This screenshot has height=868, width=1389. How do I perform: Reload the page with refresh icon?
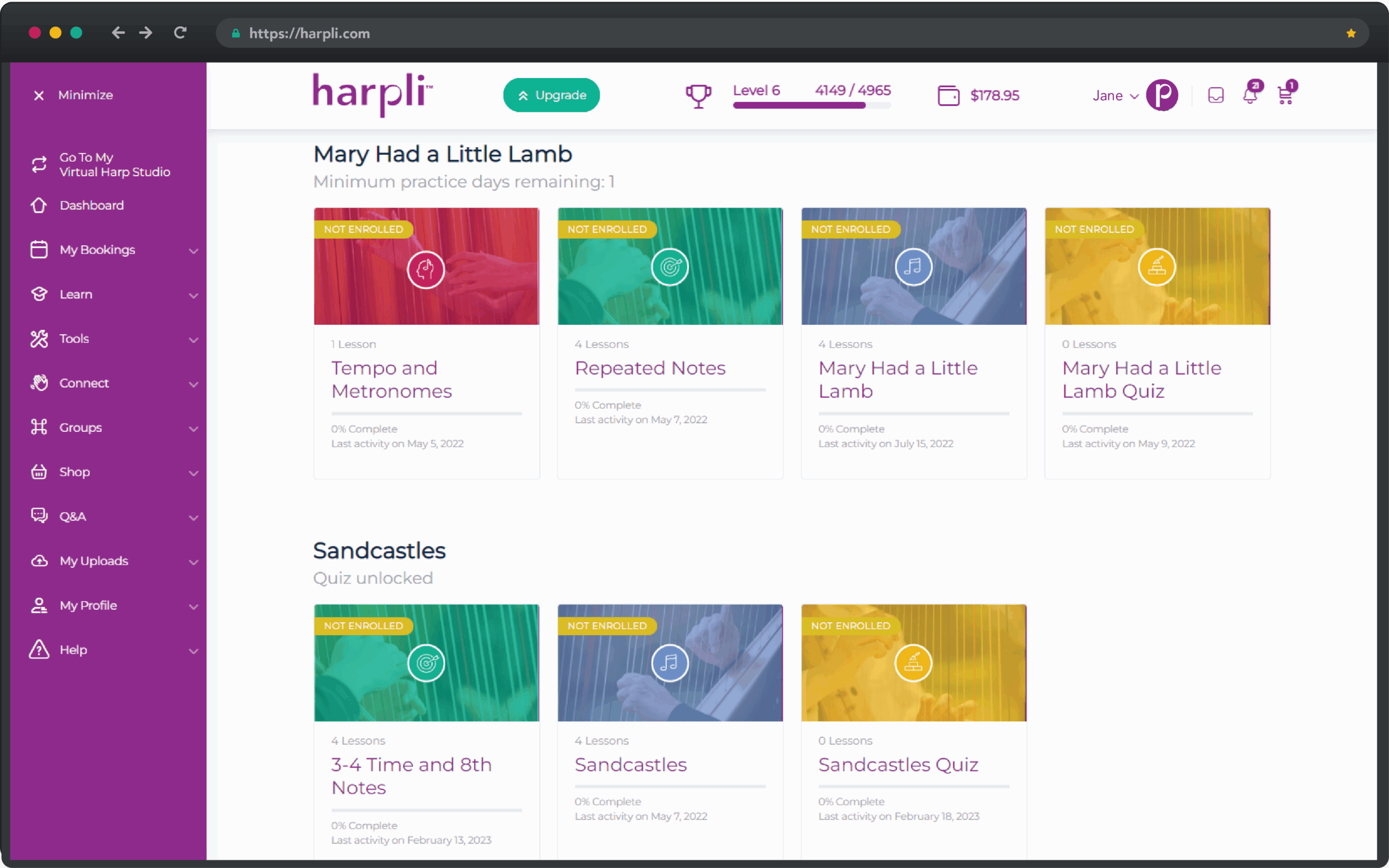[x=180, y=33]
